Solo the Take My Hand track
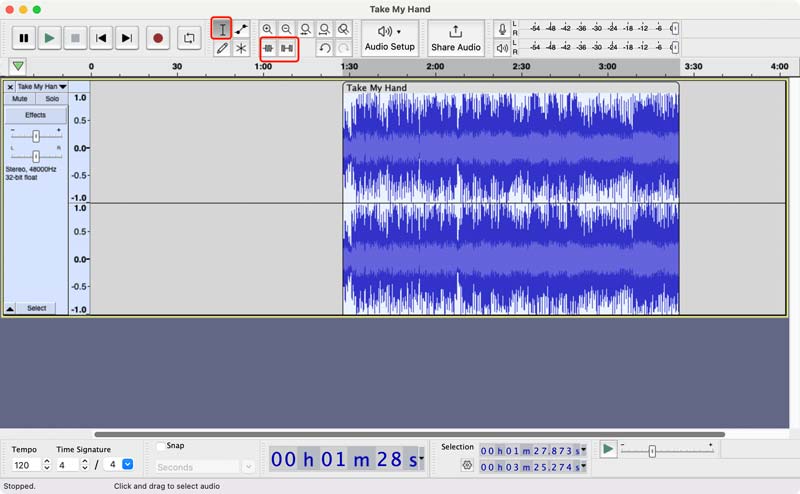This screenshot has height=494, width=800. [x=52, y=99]
